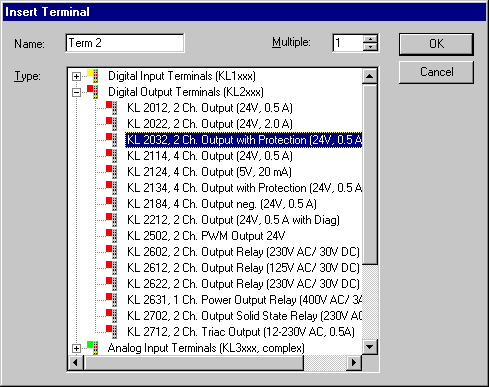Click the KL 2184 terminal icon

(x=112, y=204)
